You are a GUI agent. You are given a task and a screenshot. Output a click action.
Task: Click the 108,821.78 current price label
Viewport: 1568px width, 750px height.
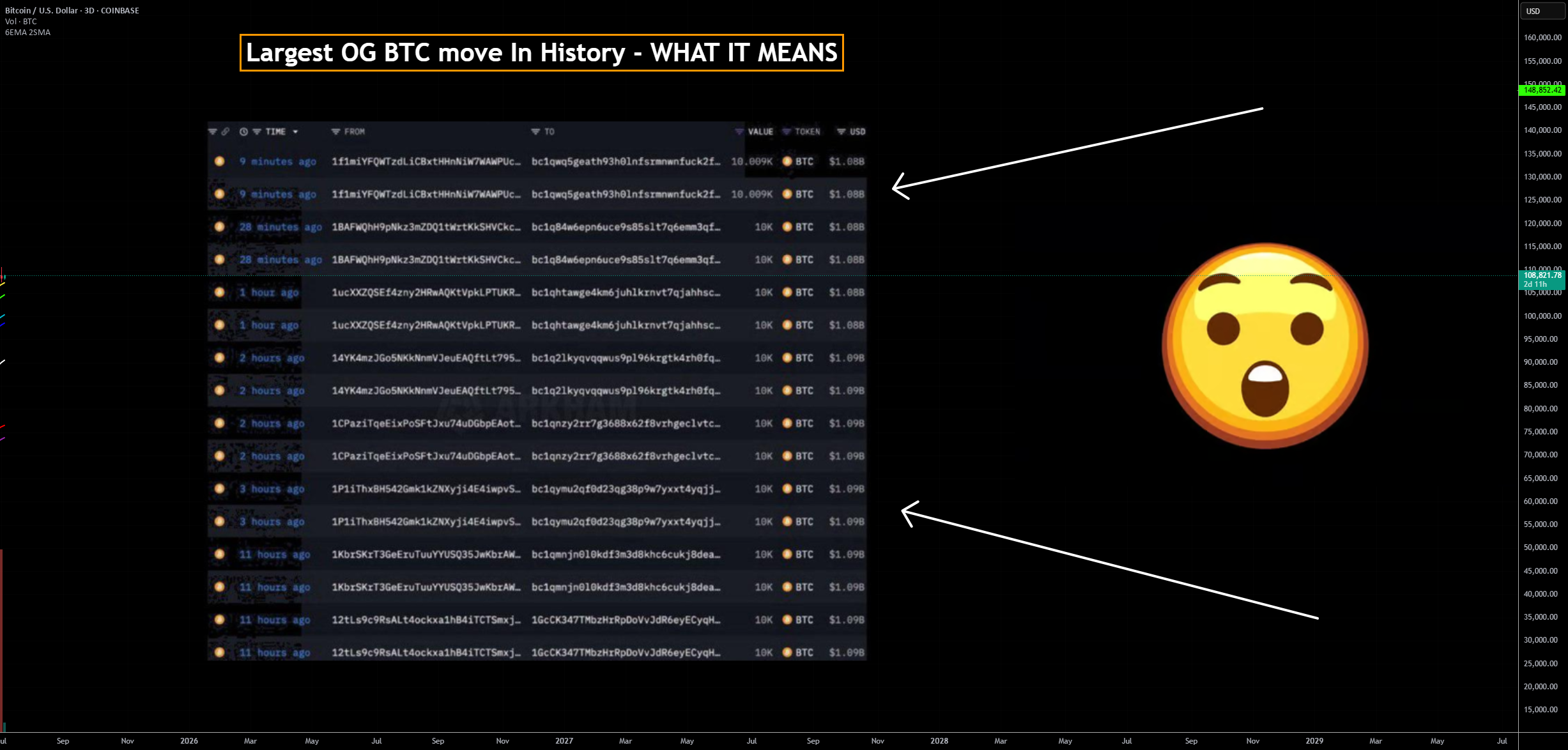click(x=1542, y=275)
